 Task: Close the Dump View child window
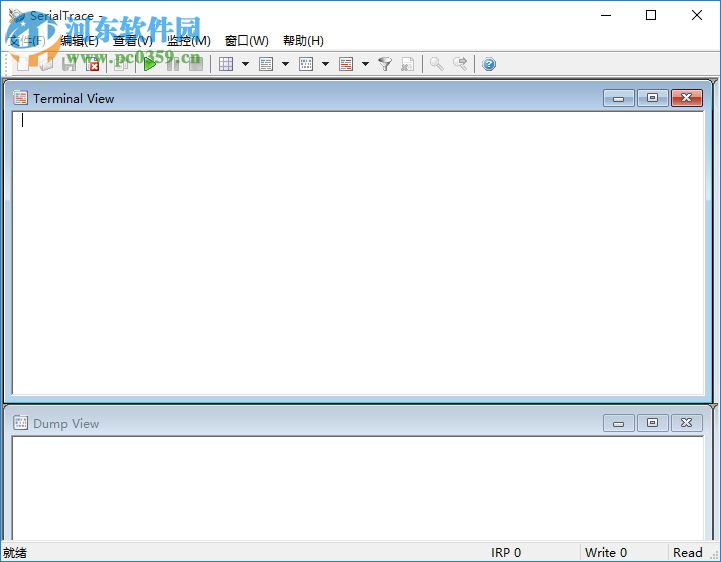(687, 423)
